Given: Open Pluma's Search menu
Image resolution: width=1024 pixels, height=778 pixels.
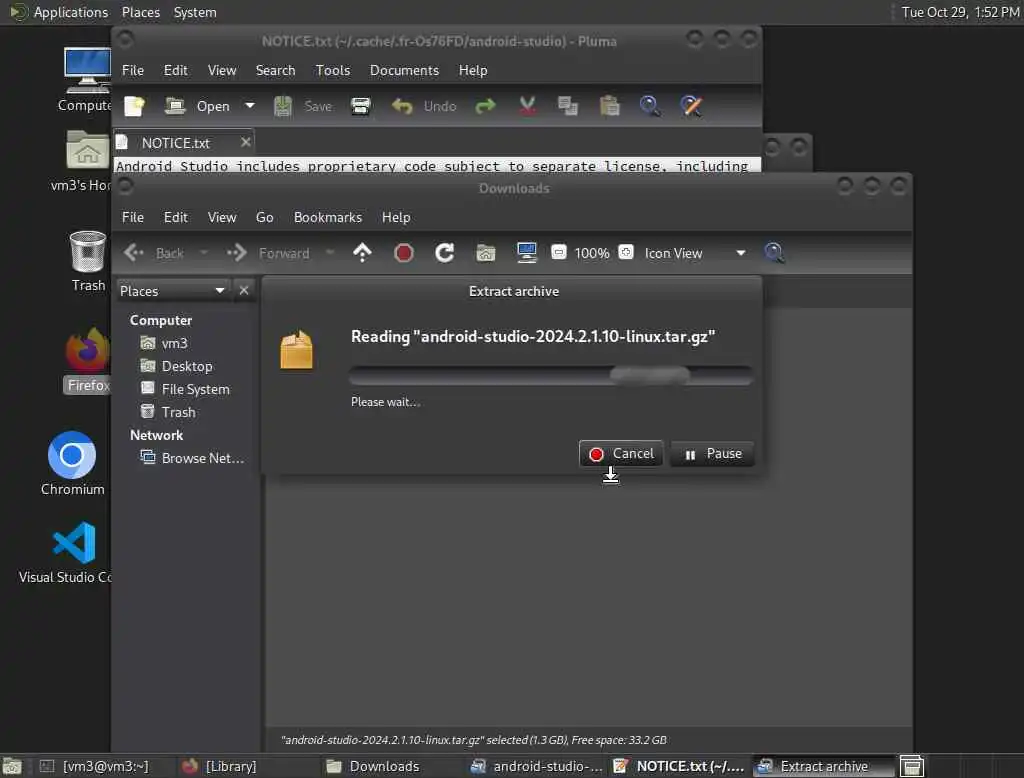Looking at the screenshot, I should pos(275,70).
